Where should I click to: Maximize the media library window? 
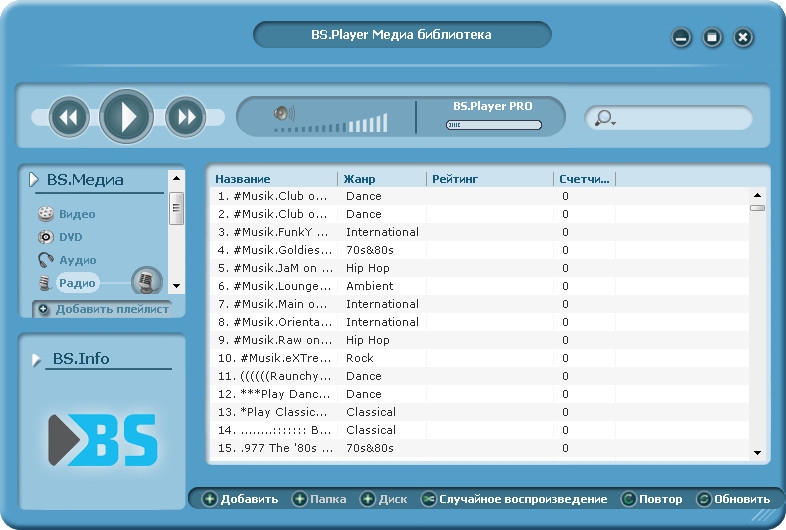pos(712,37)
